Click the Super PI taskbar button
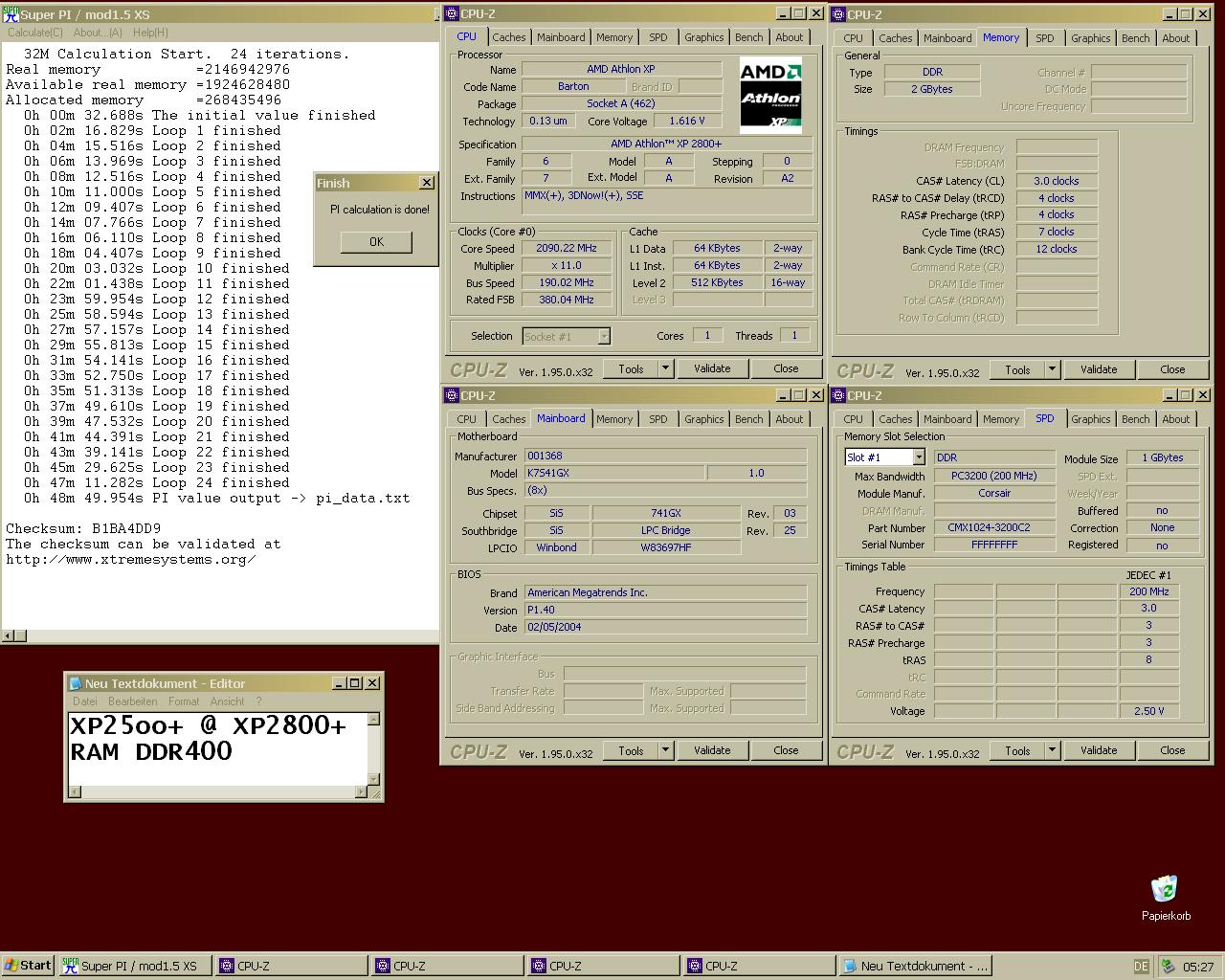The image size is (1225, 980). 135,966
